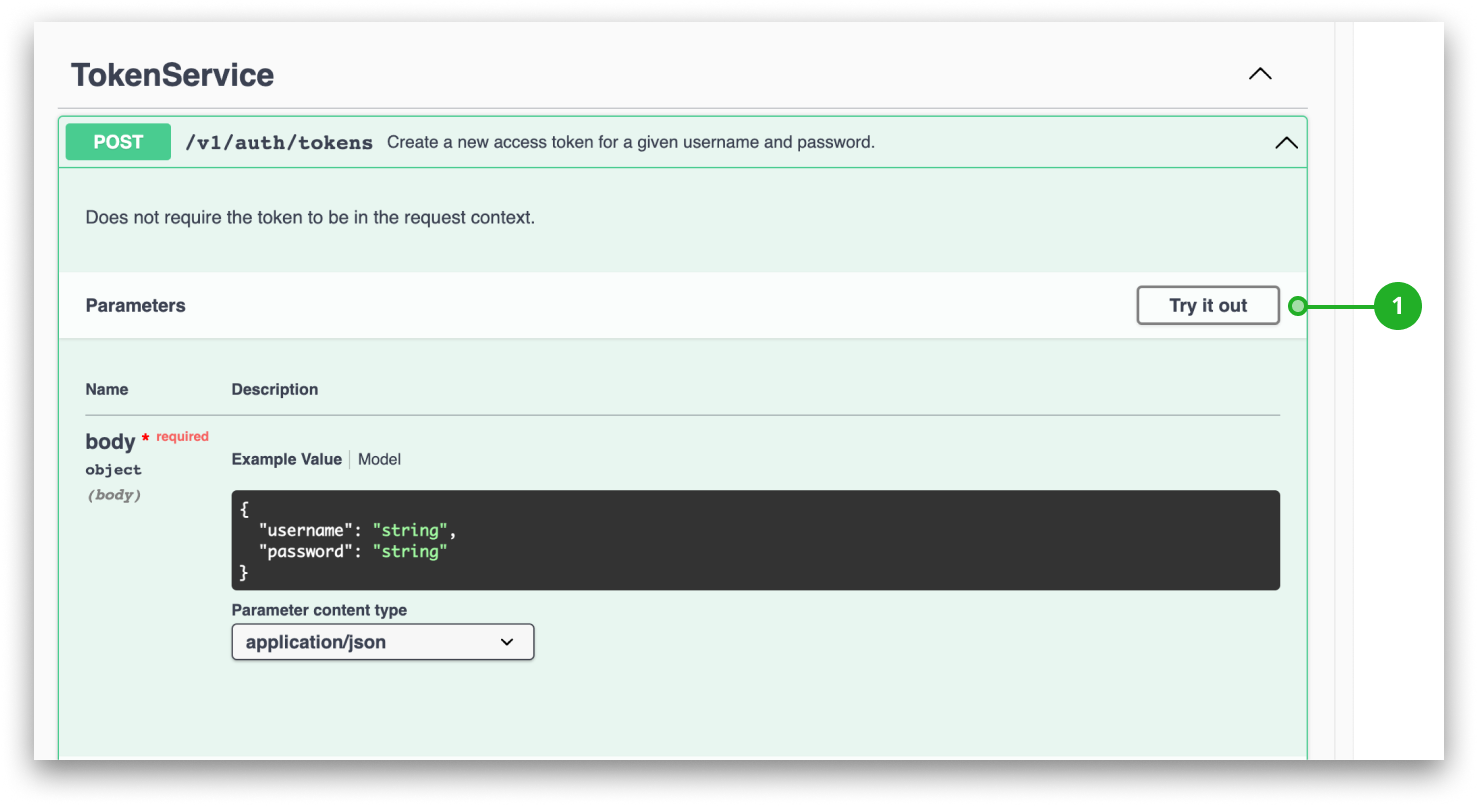Click the Description column header
Image resolution: width=1478 pixels, height=806 pixels.
tap(275, 389)
